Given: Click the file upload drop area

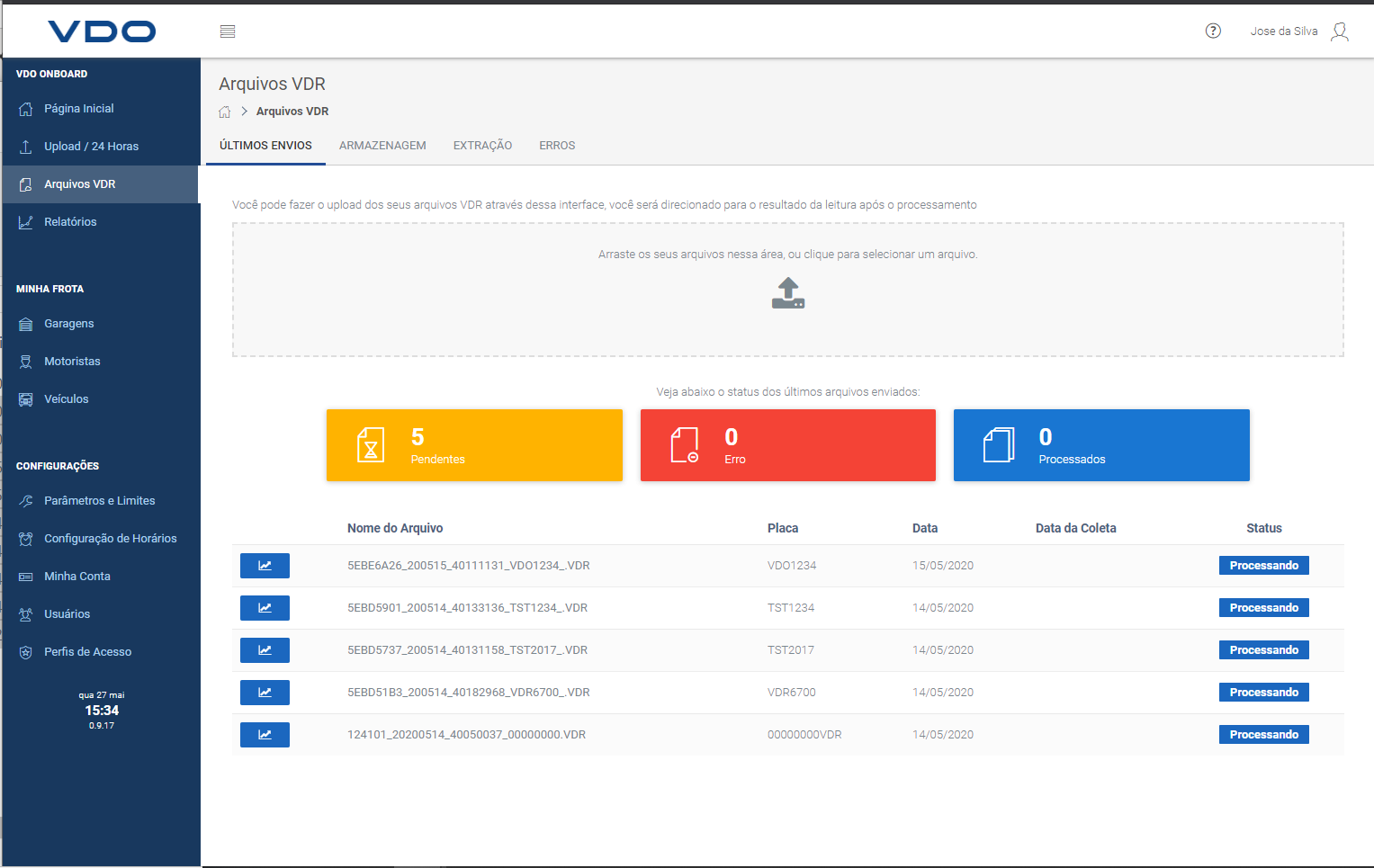Looking at the screenshot, I should point(788,290).
